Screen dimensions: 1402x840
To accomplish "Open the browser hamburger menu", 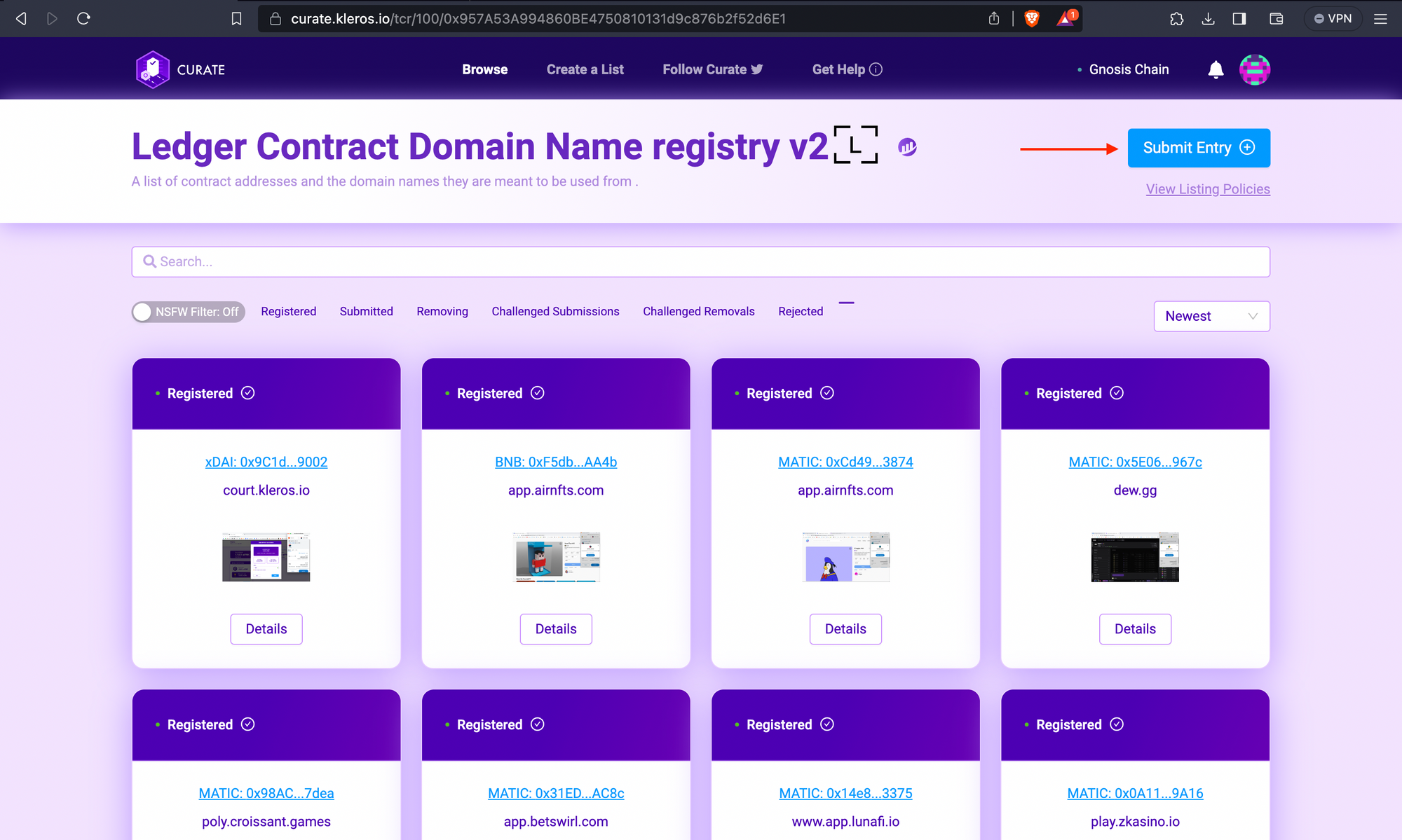I will [x=1380, y=19].
